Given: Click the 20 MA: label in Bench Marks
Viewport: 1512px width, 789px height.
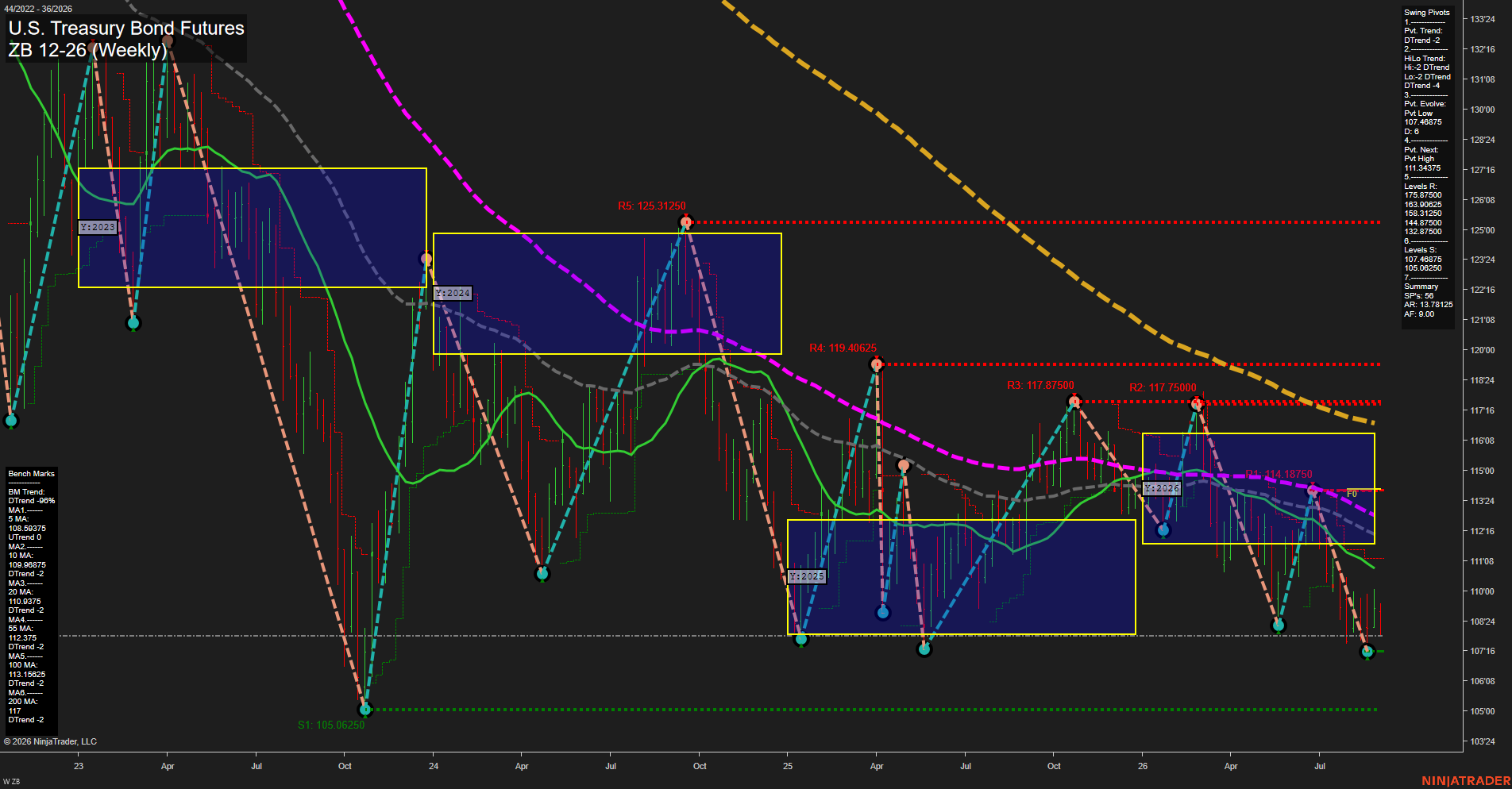Looking at the screenshot, I should (20, 592).
